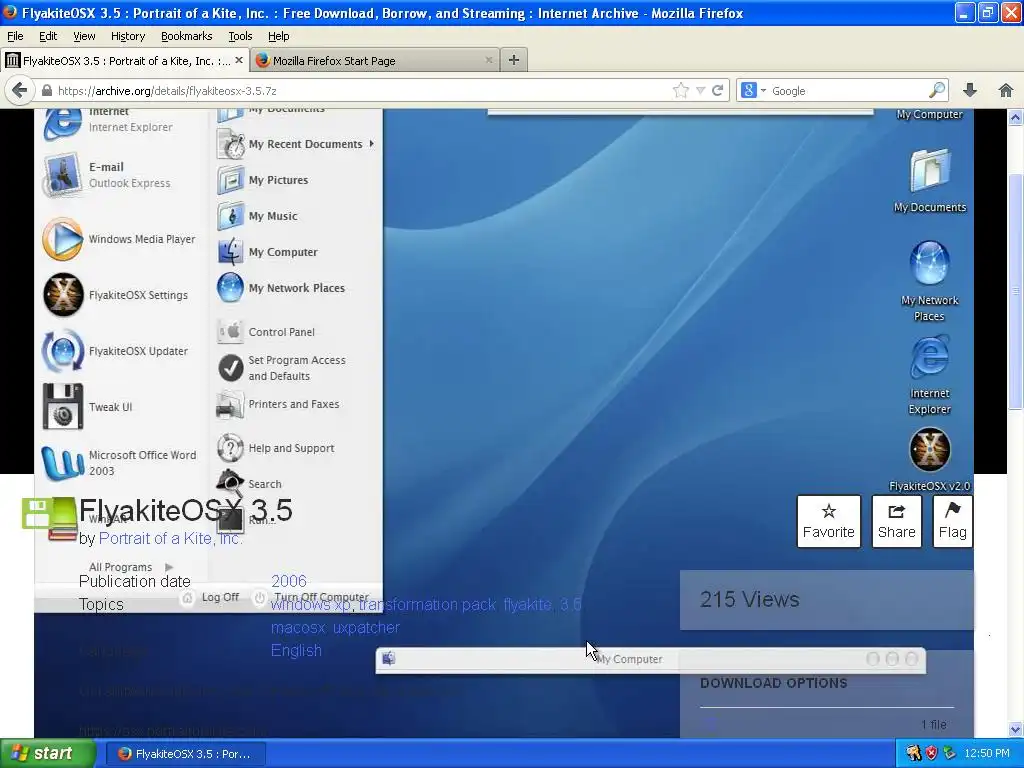Open the Downloads arrow in Firefox toolbar
Screen dimensions: 1024x768
tap(970, 90)
